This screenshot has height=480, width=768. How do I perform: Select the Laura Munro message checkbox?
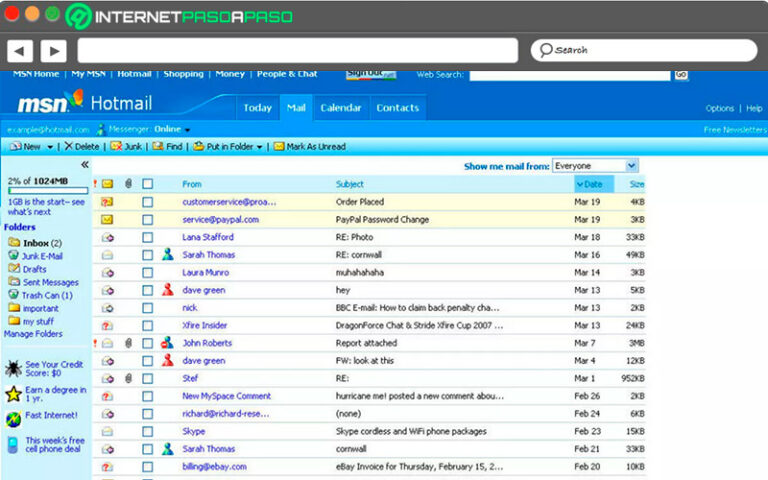147,273
